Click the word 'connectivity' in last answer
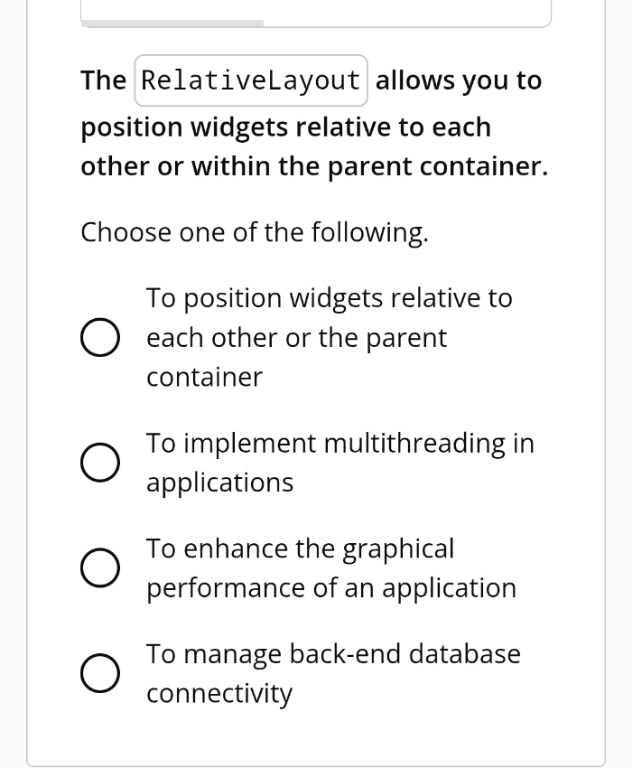Screen dimensions: 632x768 tap(220, 693)
